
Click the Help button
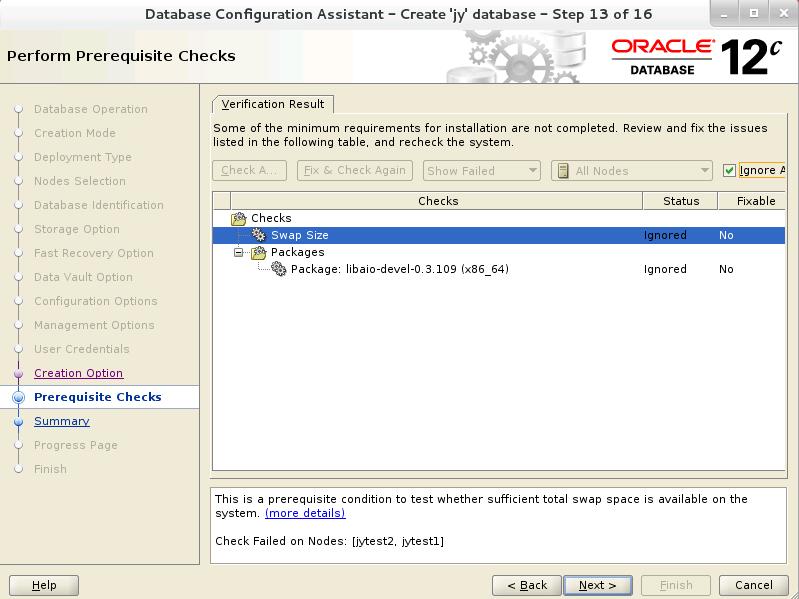44,585
